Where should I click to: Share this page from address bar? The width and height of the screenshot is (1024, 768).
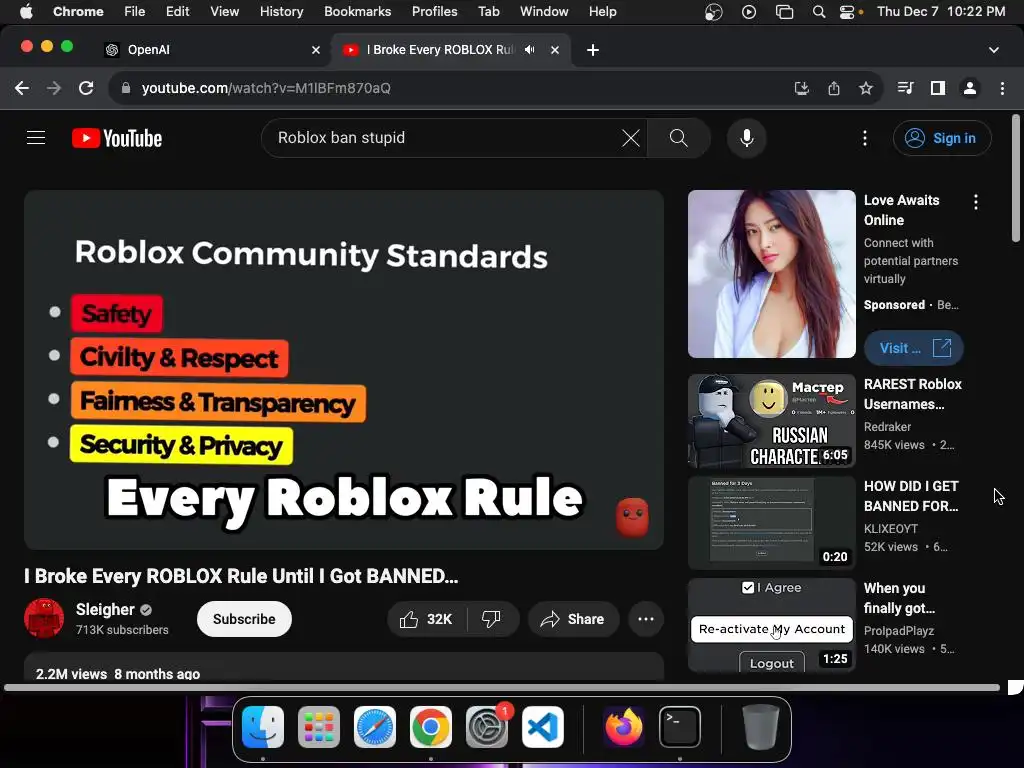[834, 88]
